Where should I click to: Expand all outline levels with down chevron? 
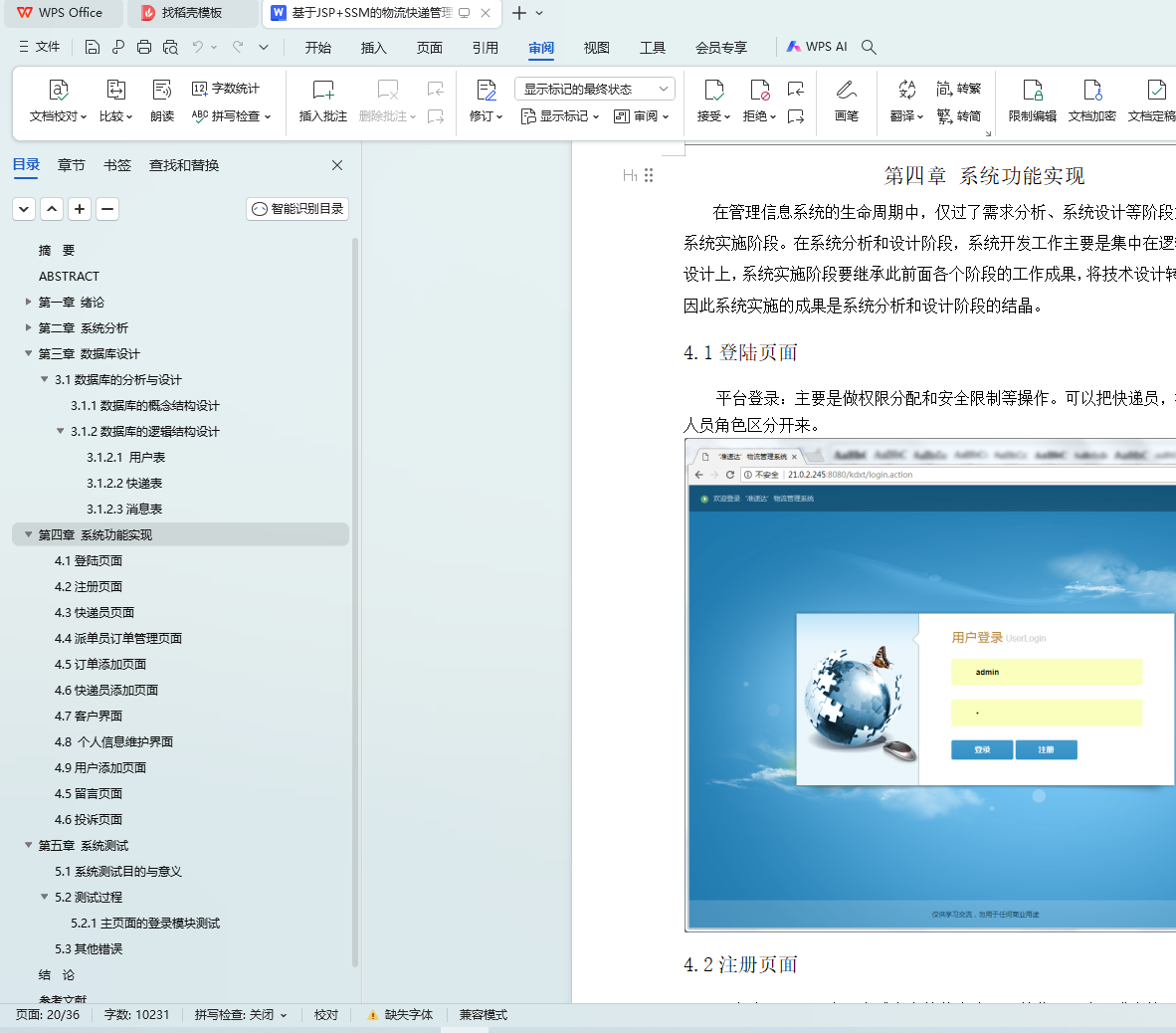24,209
